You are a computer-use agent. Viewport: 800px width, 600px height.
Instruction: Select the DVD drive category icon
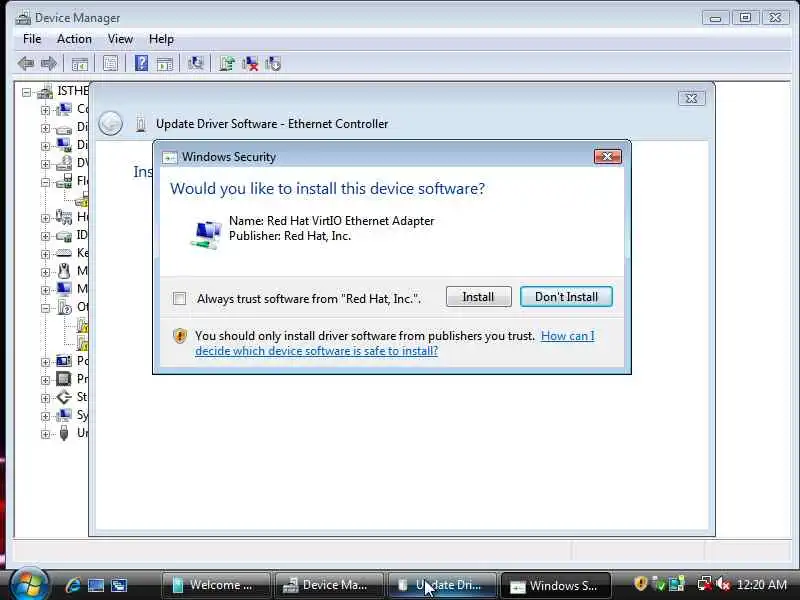point(64,163)
